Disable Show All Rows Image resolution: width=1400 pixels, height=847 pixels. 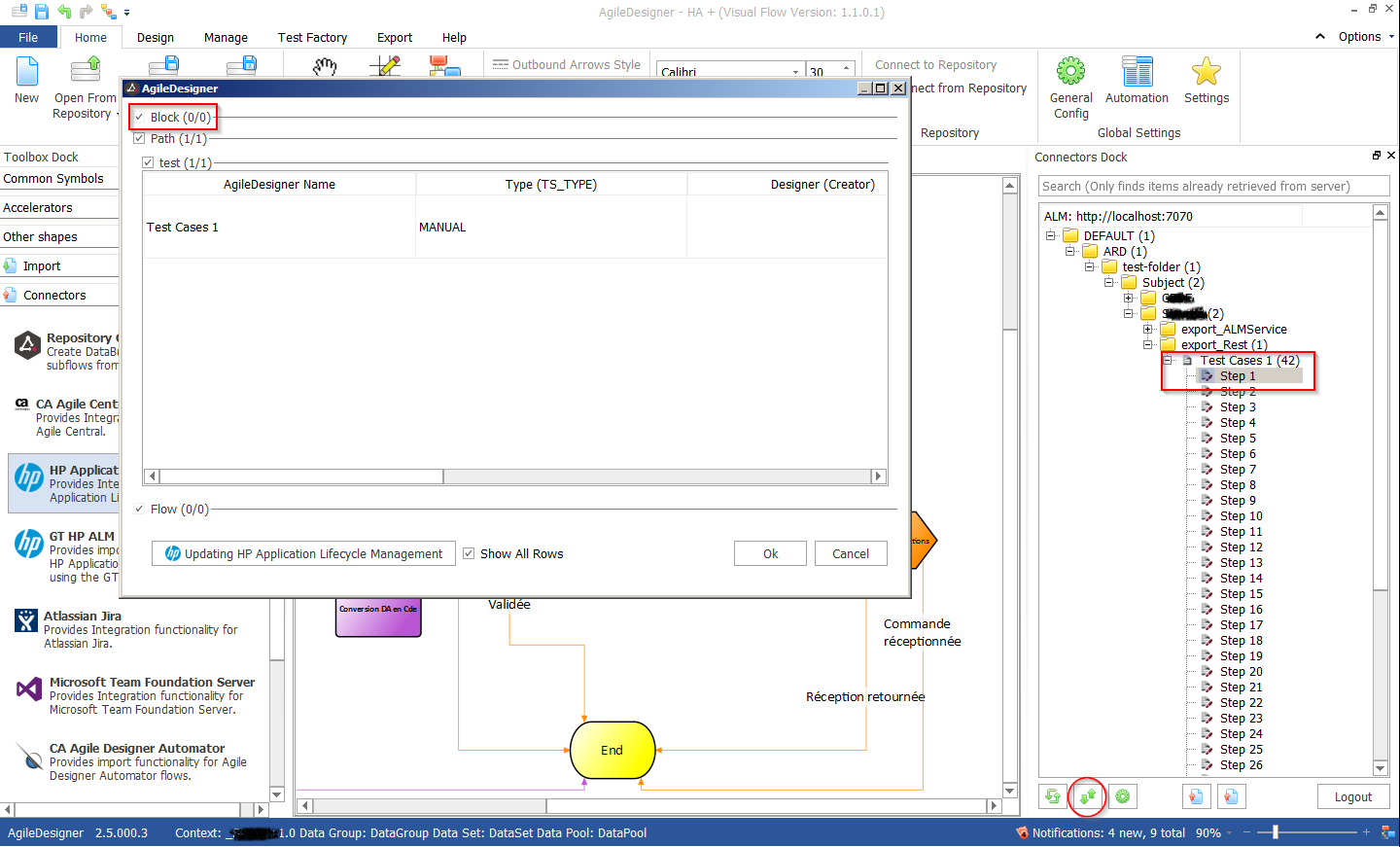469,553
